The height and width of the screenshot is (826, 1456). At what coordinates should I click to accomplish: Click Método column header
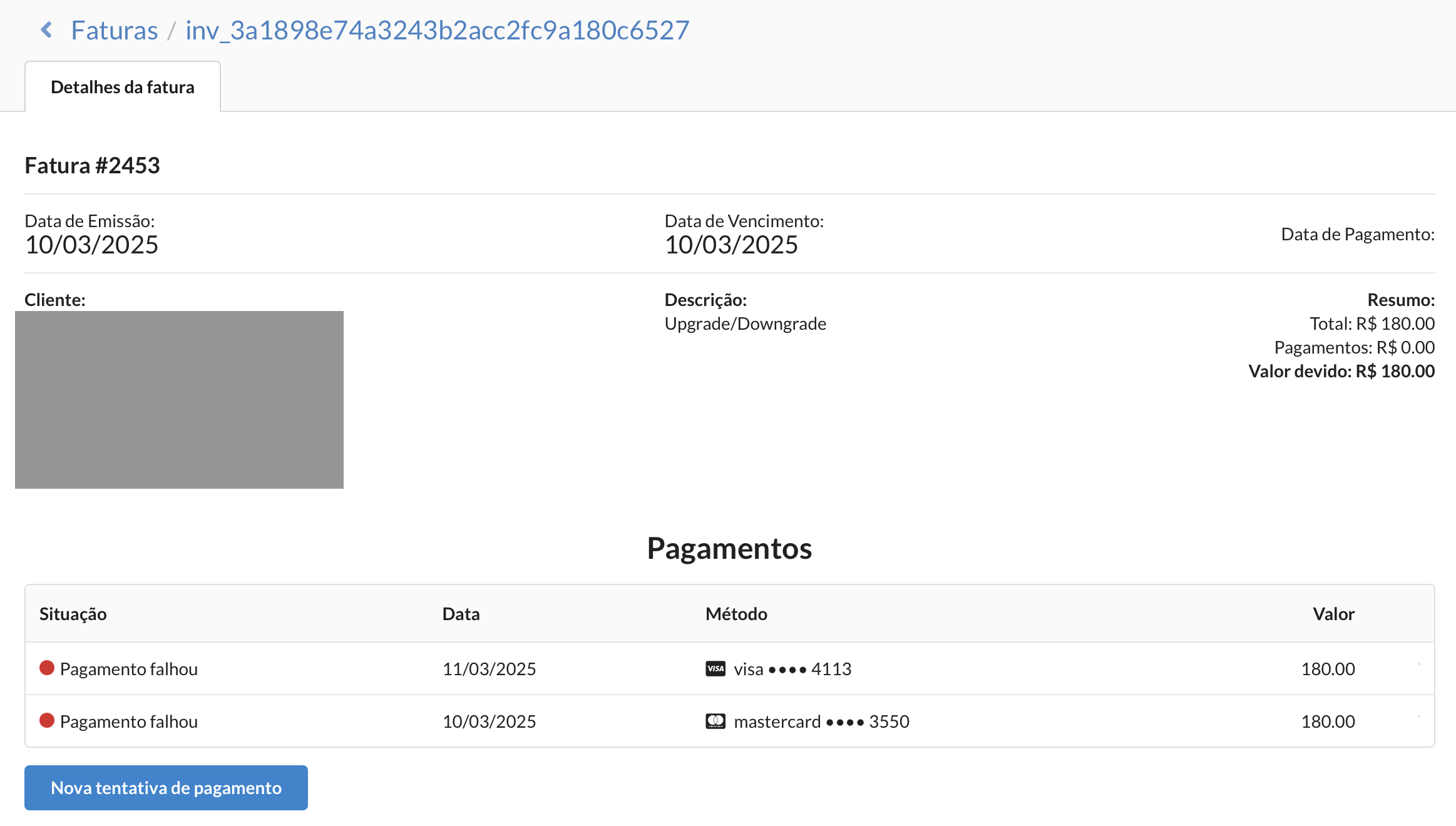[x=737, y=614]
